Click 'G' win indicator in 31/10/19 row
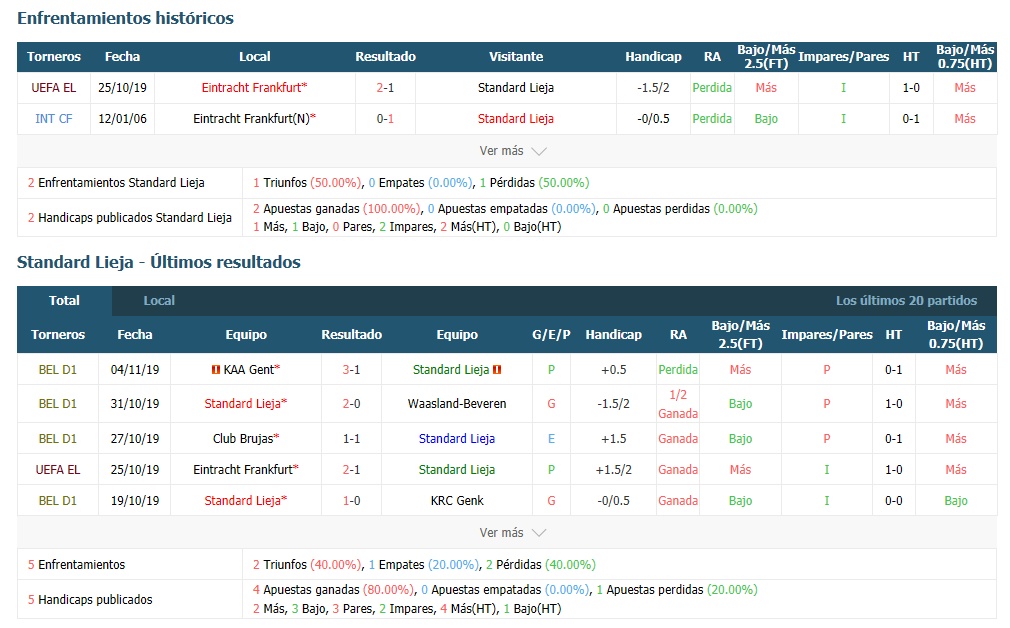This screenshot has width=1010, height=628. tap(551, 404)
